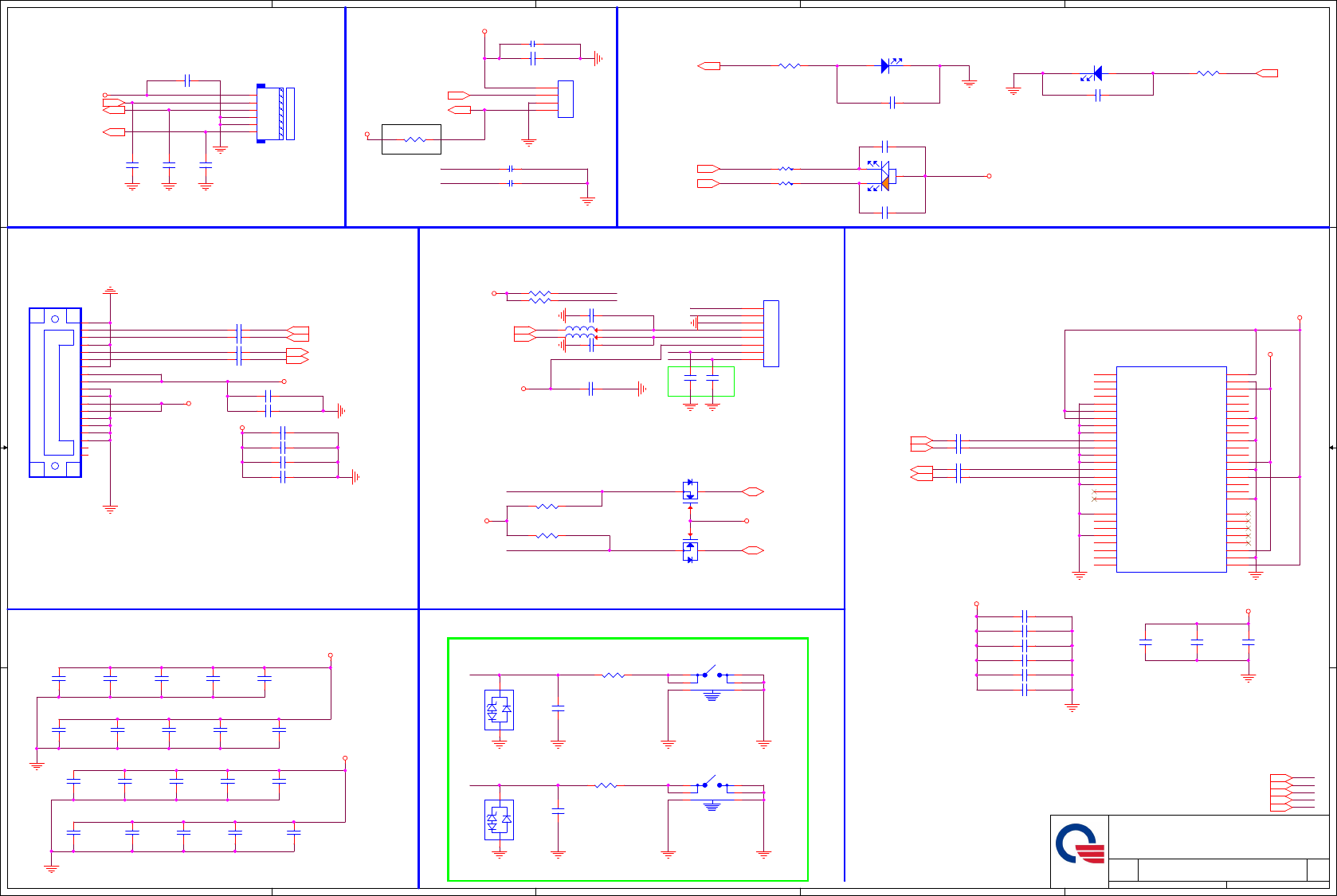Select the upper TVS diode array in green box

tap(500, 710)
